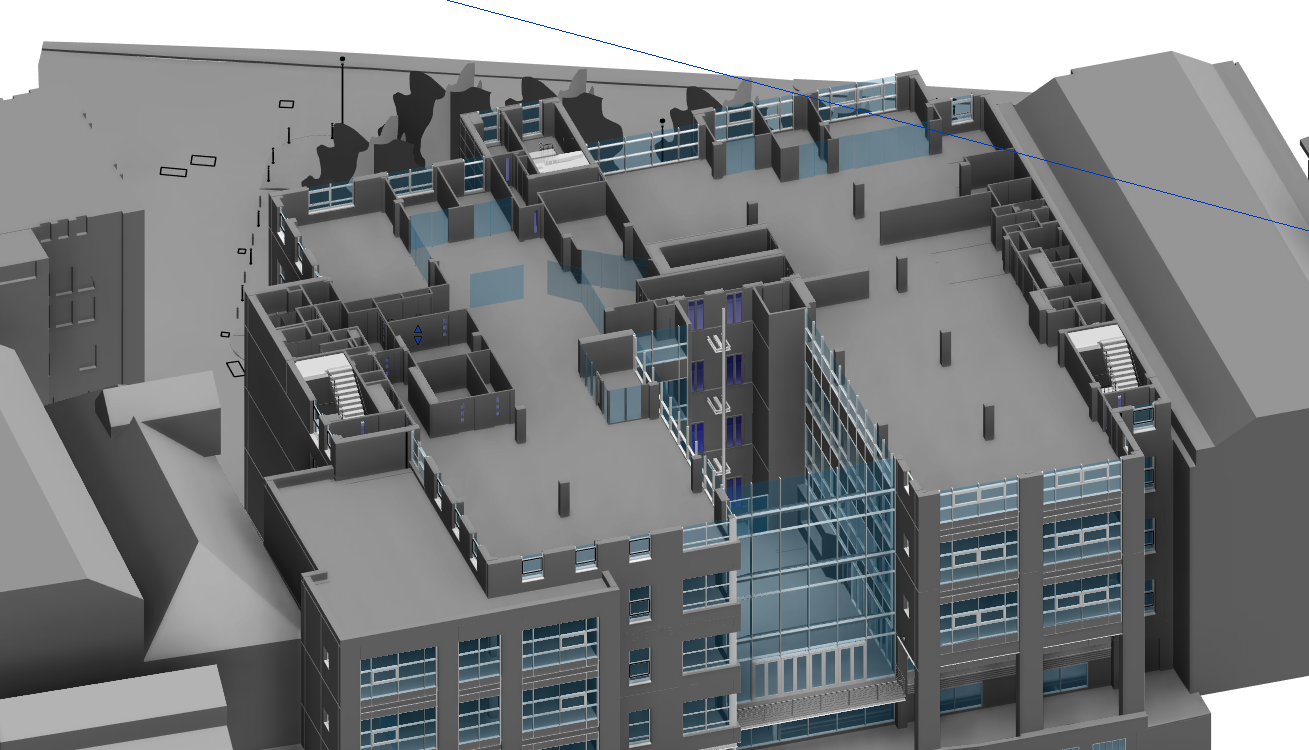Select the white staircase on the right wing

point(1113,361)
